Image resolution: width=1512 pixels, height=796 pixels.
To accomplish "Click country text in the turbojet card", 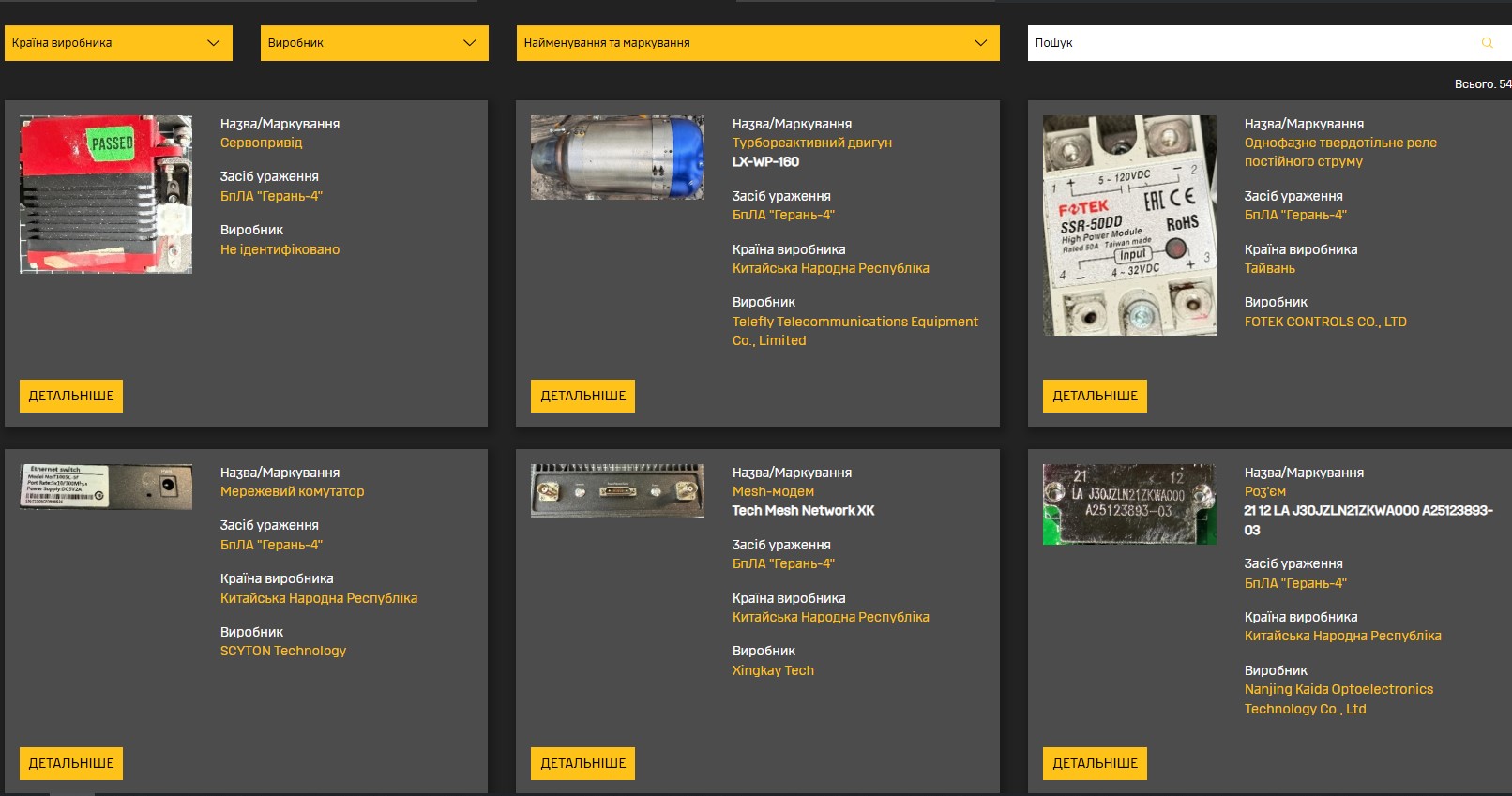I will pos(831,268).
